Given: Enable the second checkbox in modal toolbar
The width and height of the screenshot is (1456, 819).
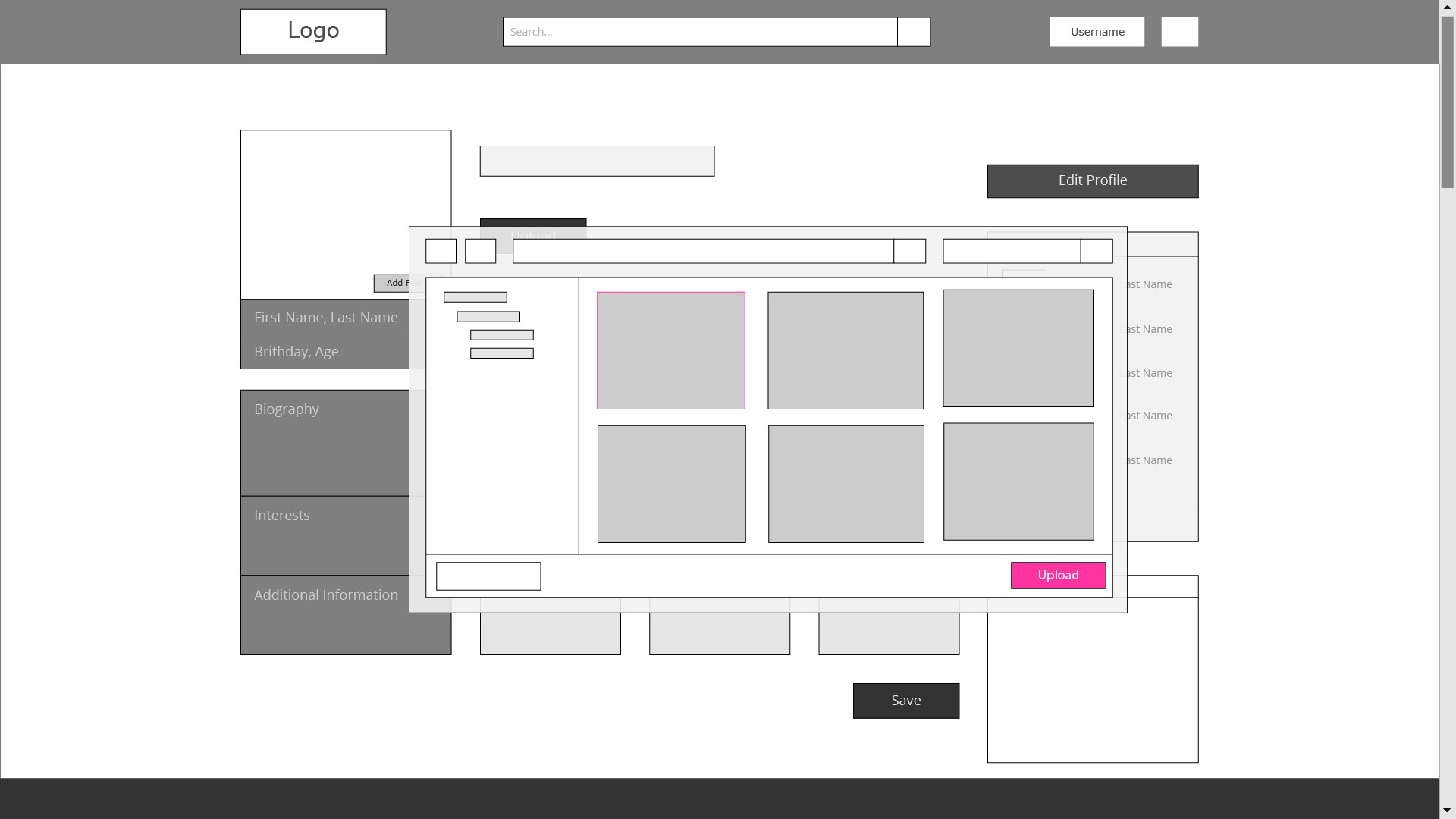Looking at the screenshot, I should pos(480,250).
